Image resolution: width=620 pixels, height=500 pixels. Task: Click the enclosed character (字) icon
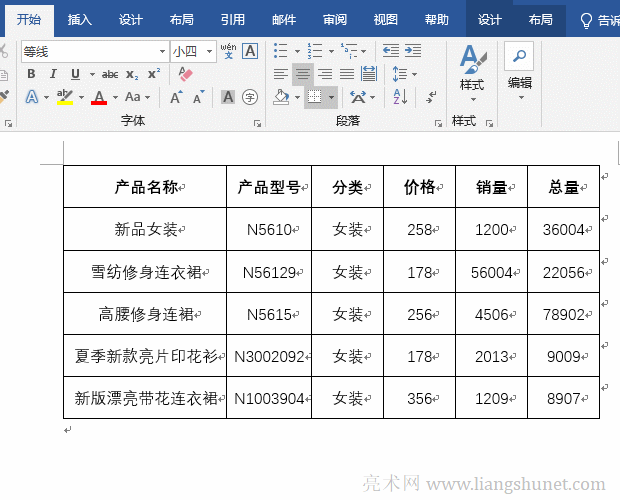[x=250, y=97]
